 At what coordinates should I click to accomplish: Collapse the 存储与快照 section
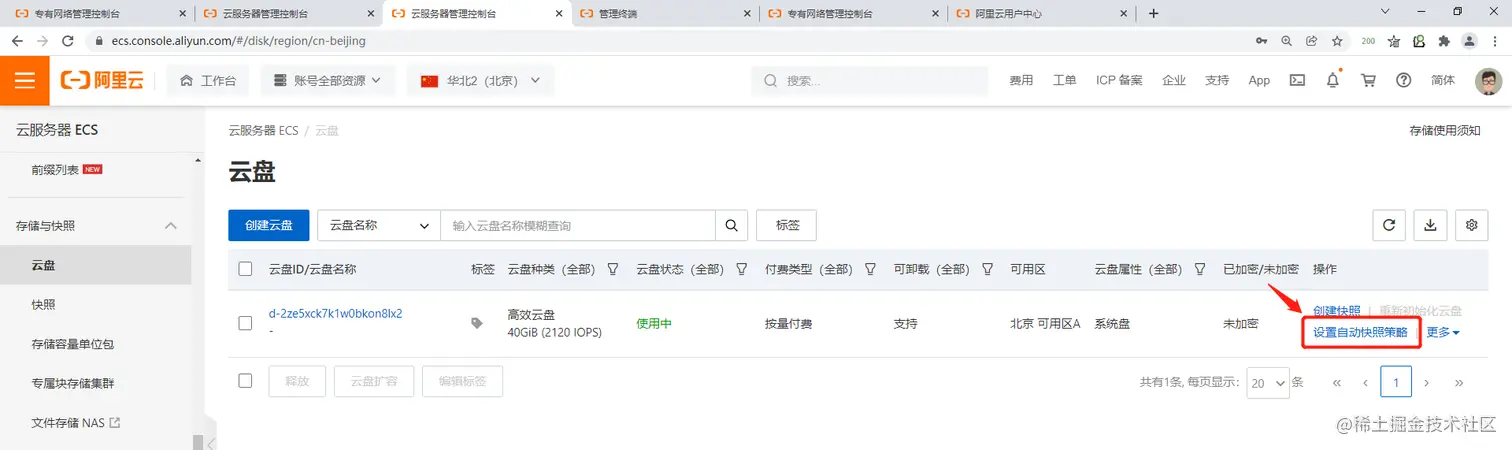pos(170,226)
